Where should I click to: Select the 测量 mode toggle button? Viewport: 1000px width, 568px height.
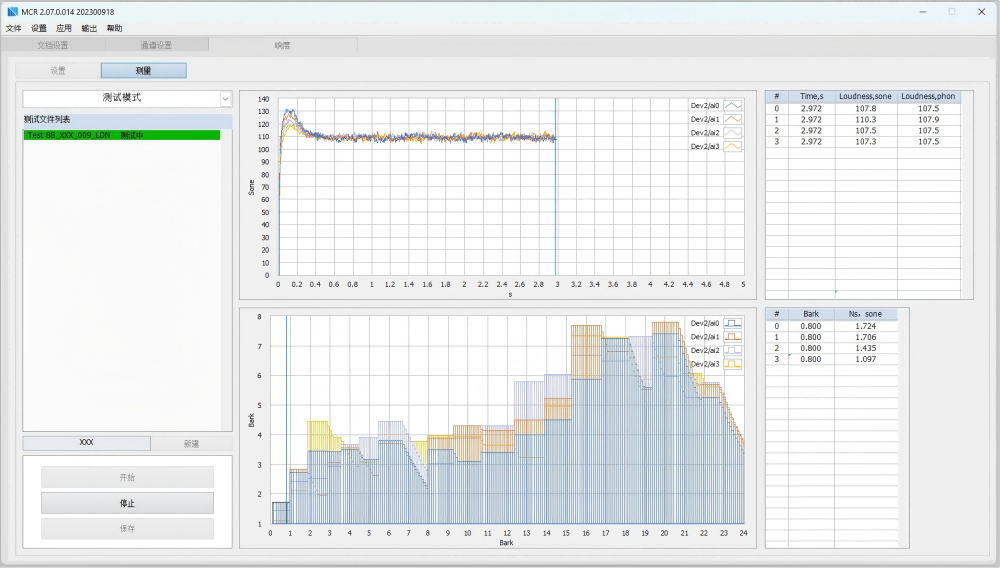[143, 71]
